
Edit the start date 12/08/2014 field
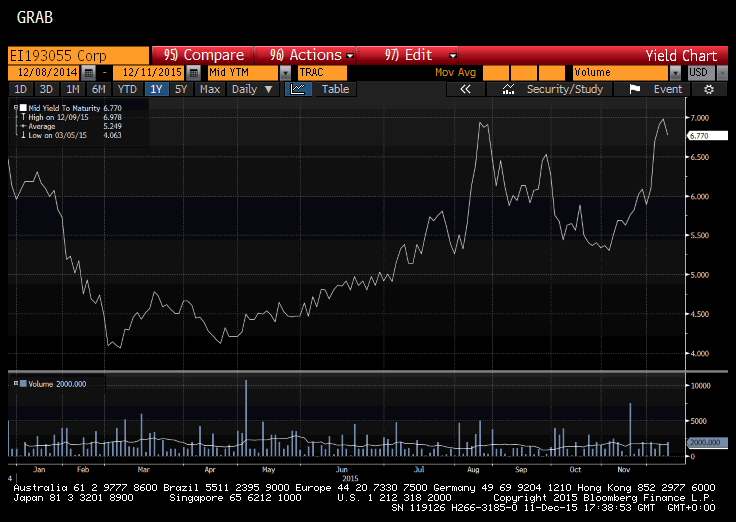[45, 73]
